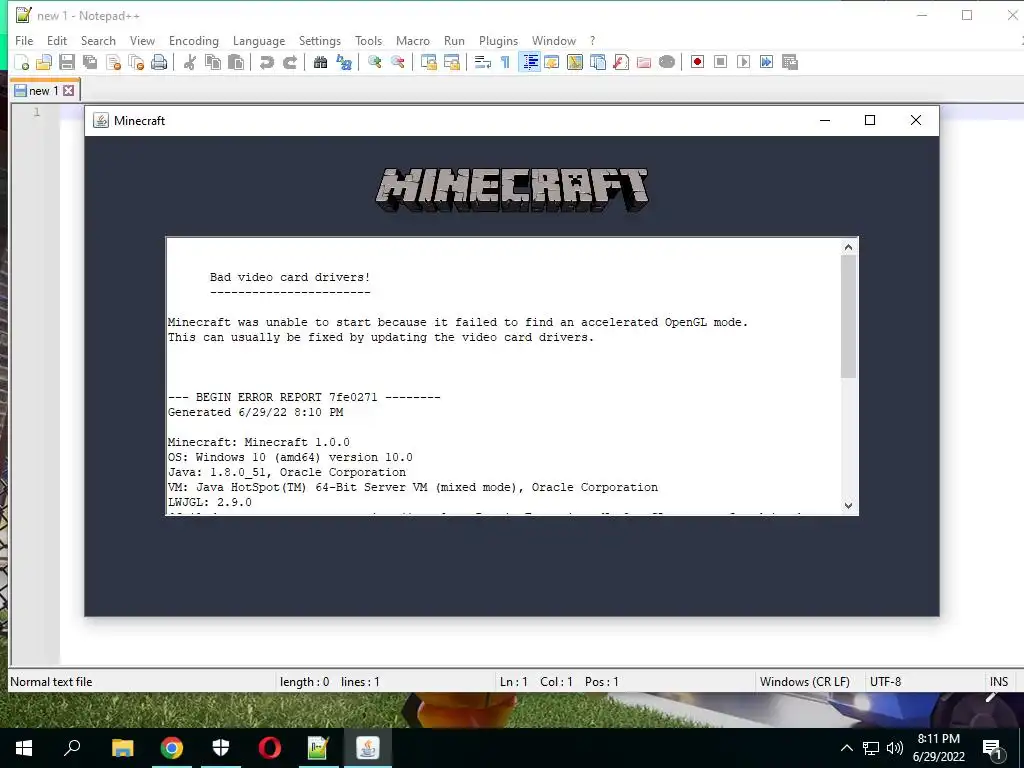Image resolution: width=1024 pixels, height=768 pixels.
Task: Click the Open file folder icon
Action: [44, 62]
